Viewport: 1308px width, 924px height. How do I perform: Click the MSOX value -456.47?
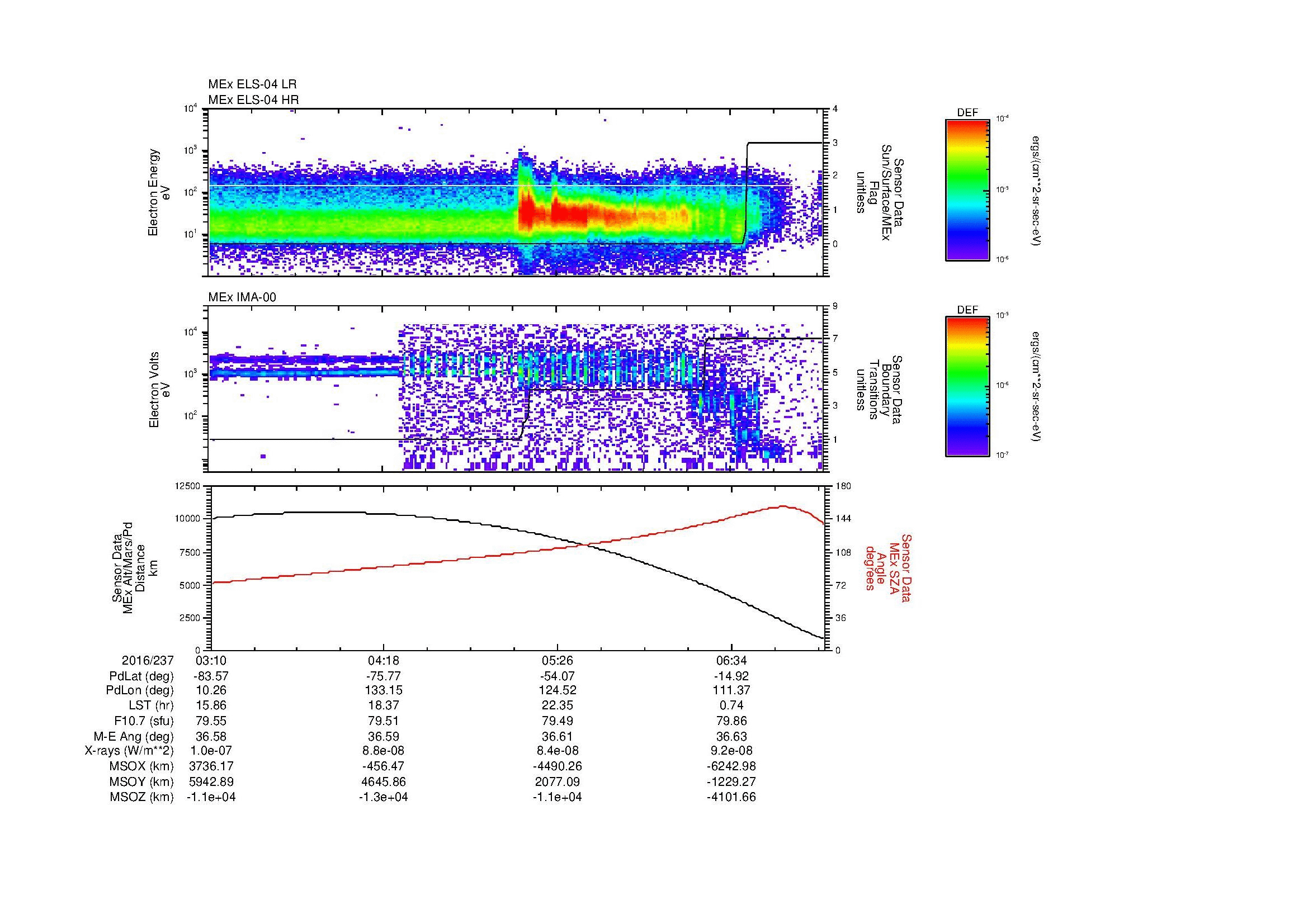tap(384, 766)
